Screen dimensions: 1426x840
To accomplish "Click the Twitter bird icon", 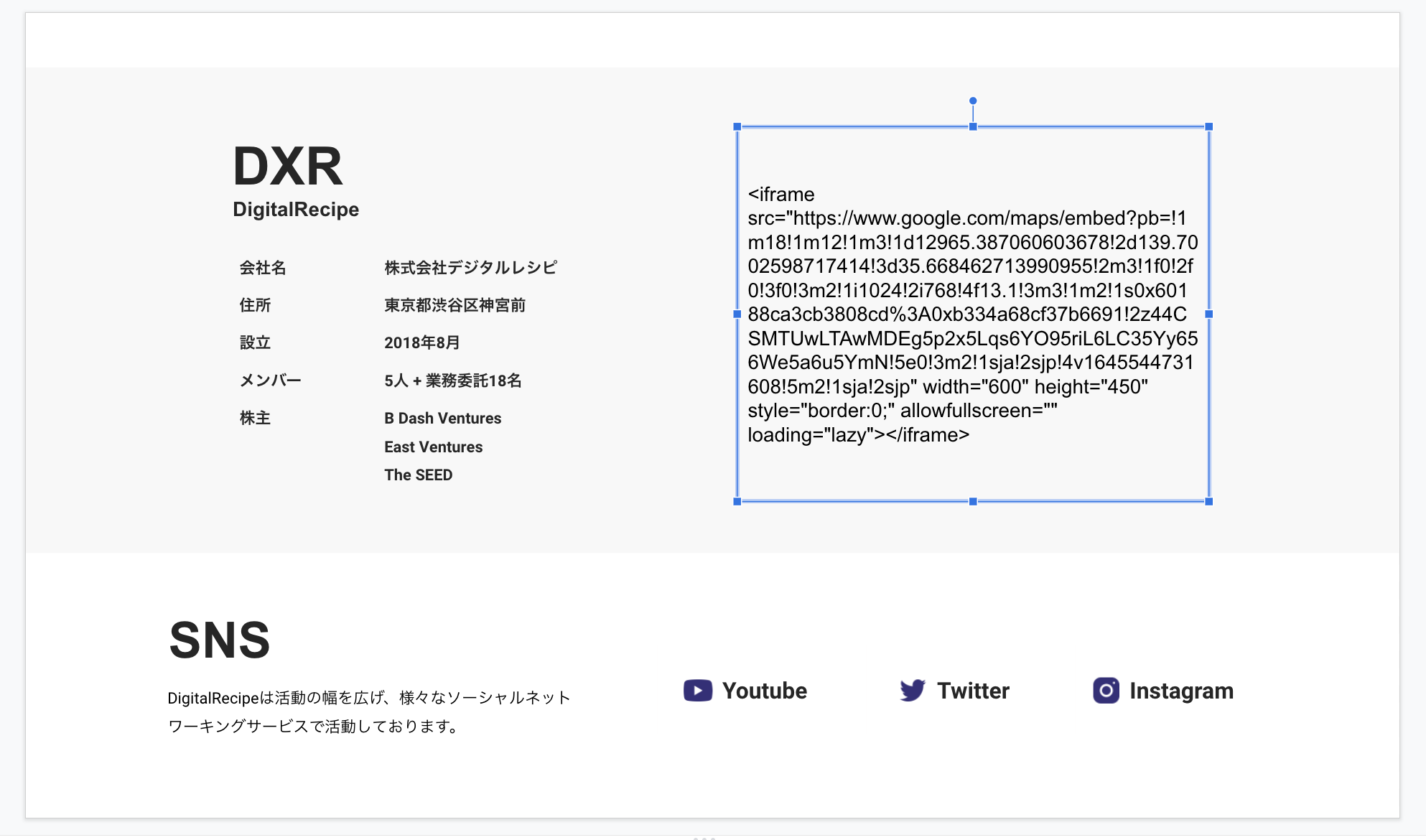I will pyautogui.click(x=913, y=691).
